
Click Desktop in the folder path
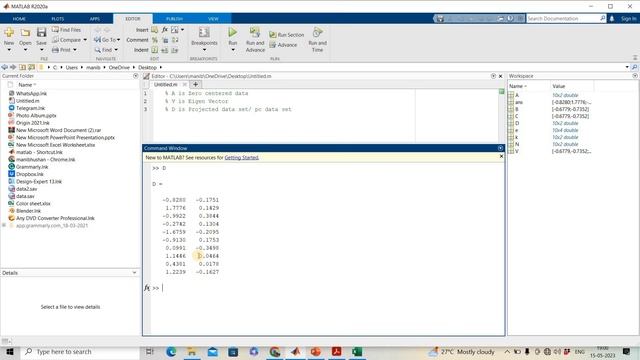click(x=147, y=67)
